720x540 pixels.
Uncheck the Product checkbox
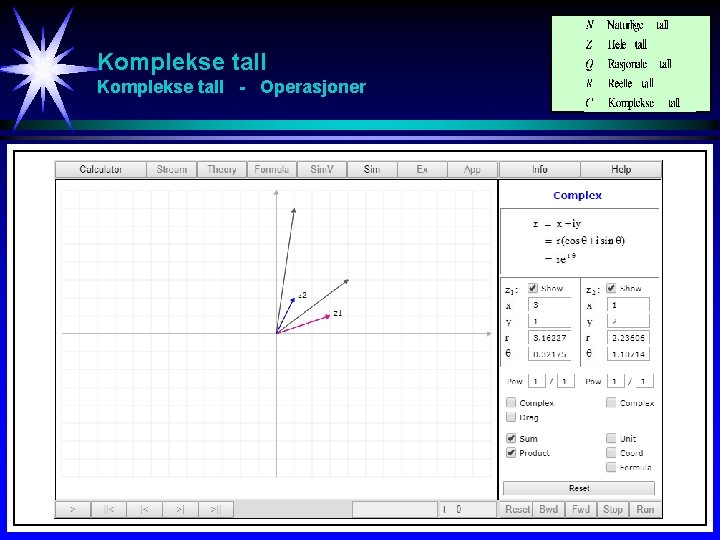(511, 453)
